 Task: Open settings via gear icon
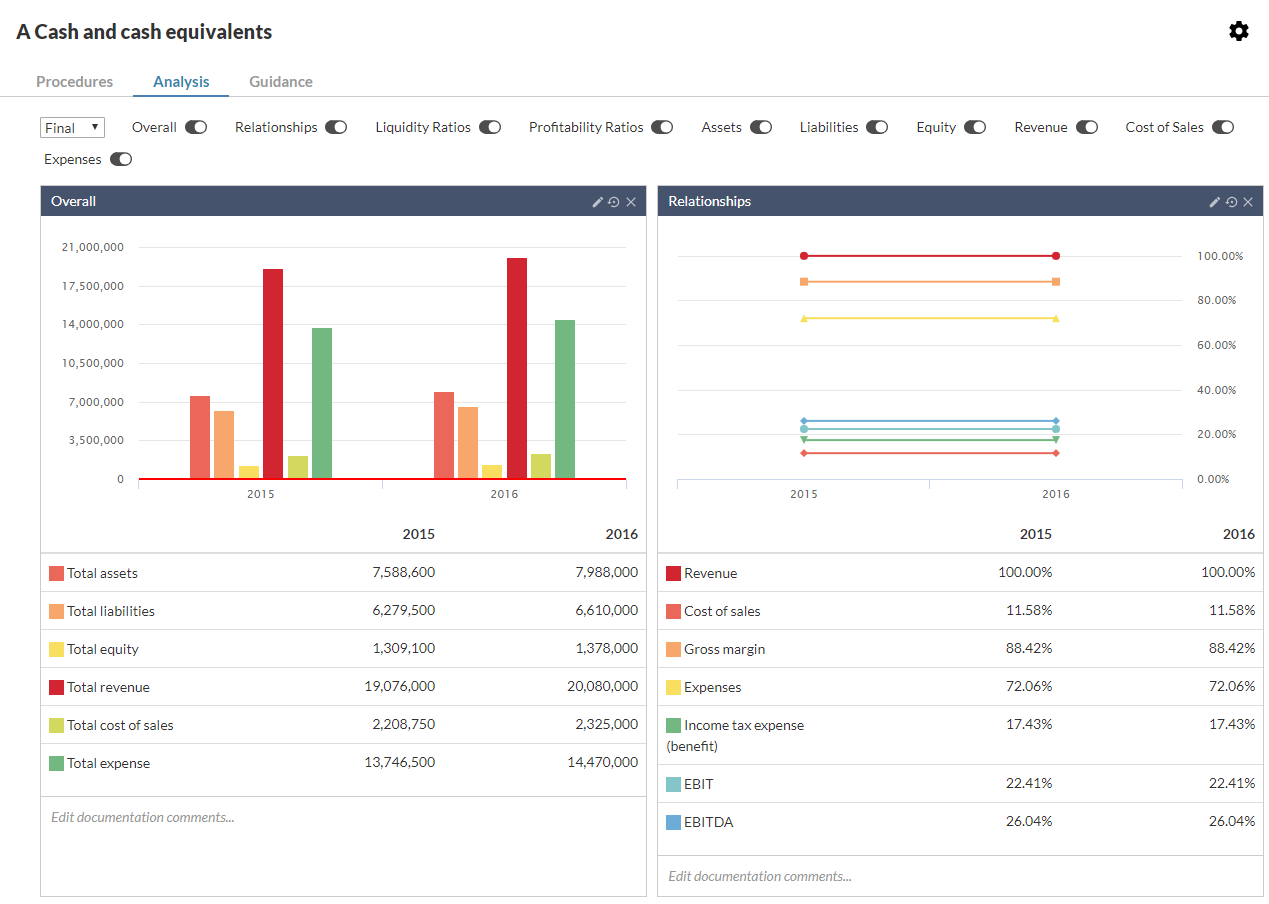tap(1239, 31)
